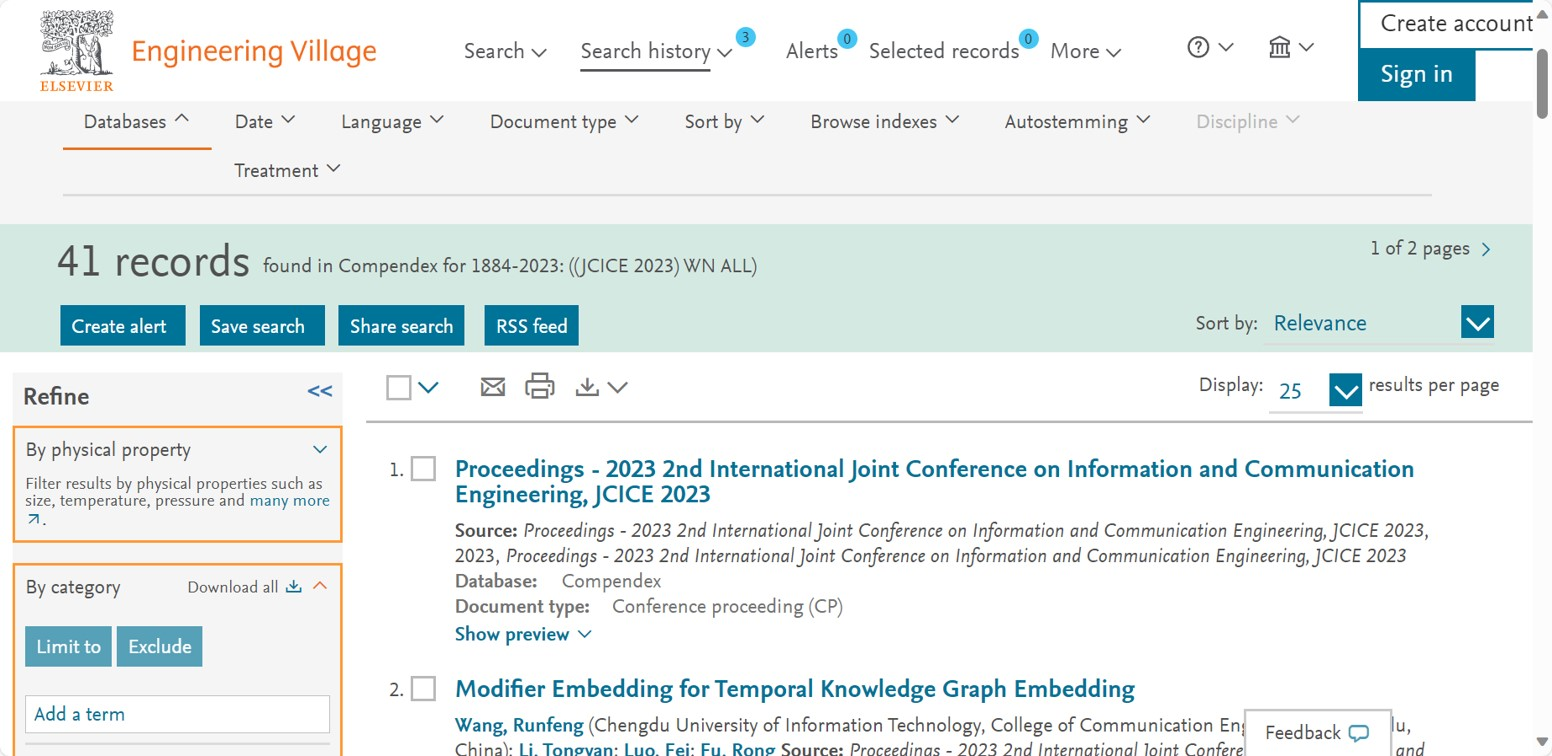The image size is (1552, 756).
Task: Expand the Document type filter
Action: point(563,121)
